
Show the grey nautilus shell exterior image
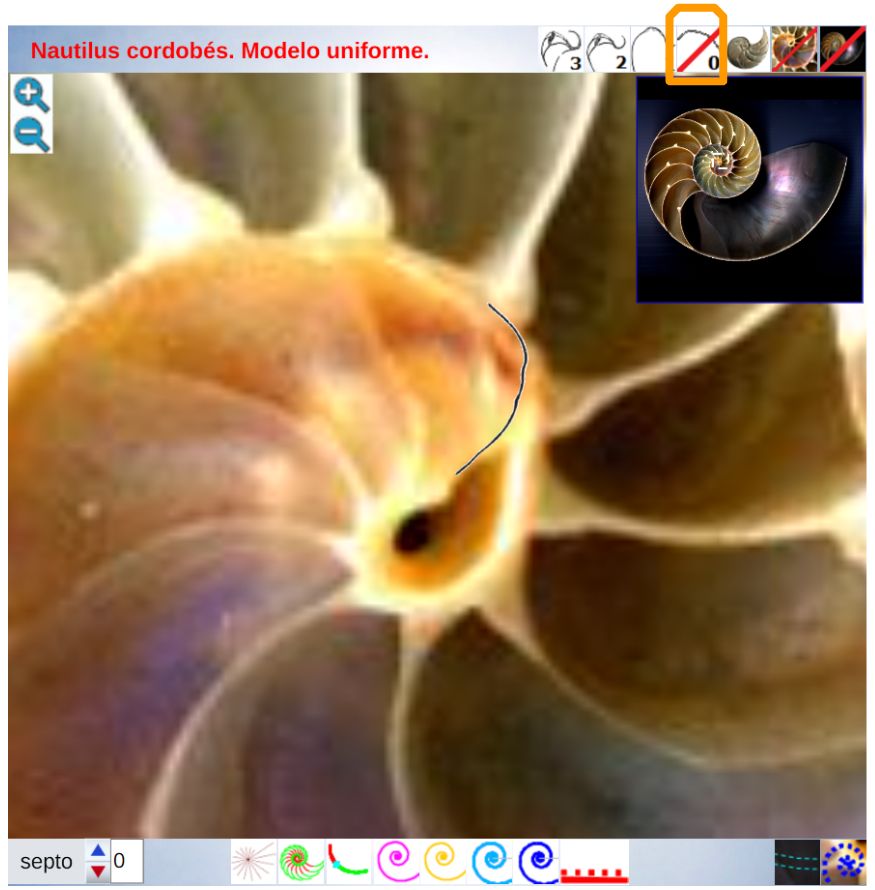(x=747, y=50)
